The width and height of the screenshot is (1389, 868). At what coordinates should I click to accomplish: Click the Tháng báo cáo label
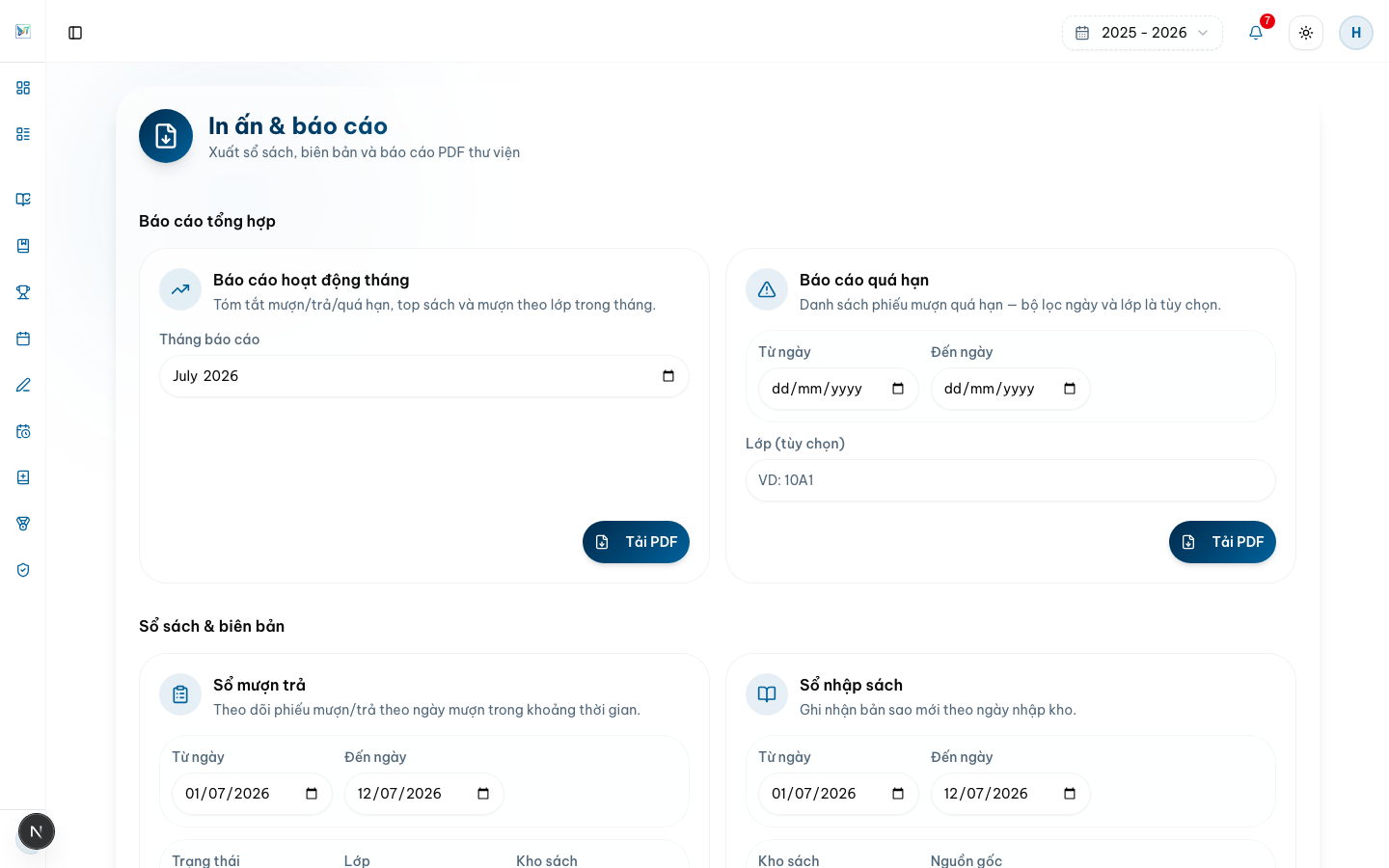click(209, 339)
